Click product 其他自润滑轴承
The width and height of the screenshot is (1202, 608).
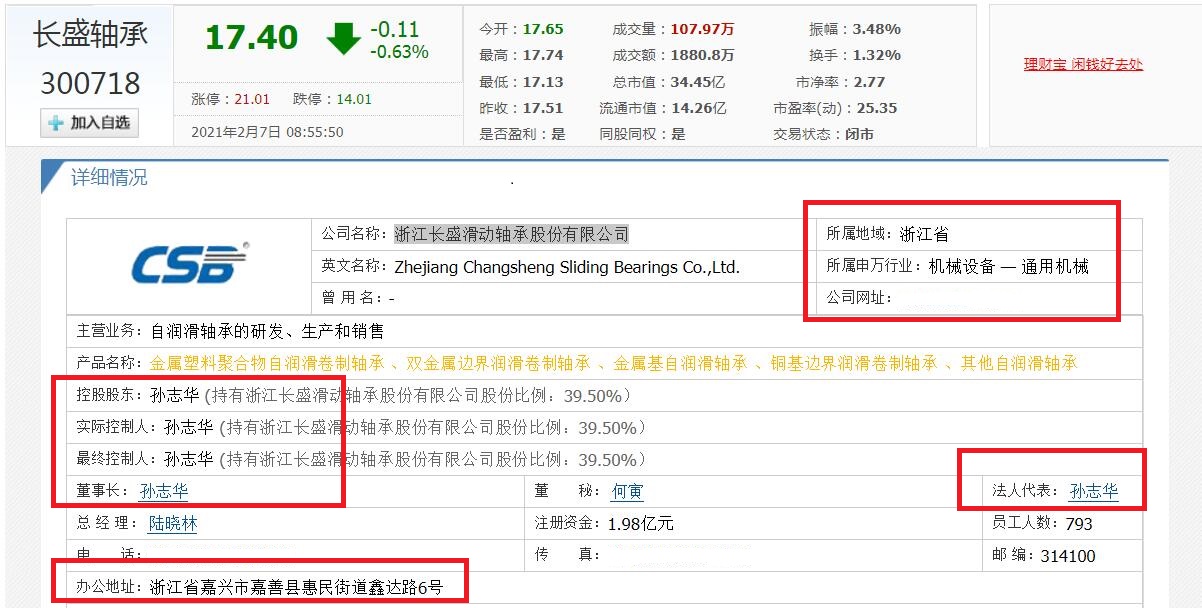tap(1019, 363)
